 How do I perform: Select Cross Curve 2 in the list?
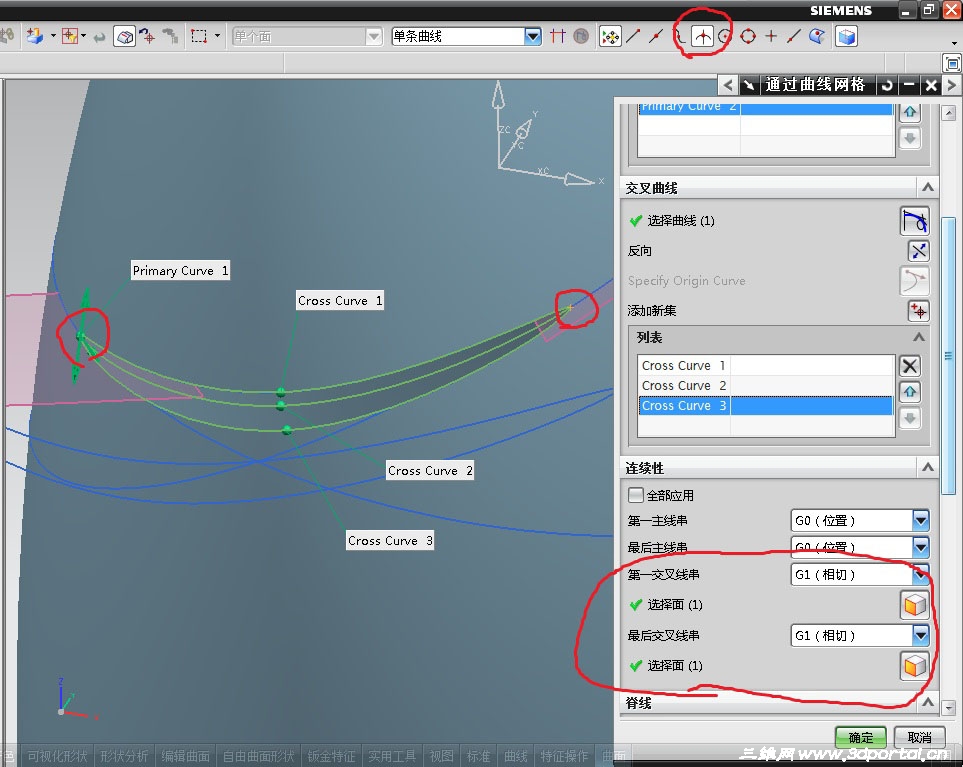pyautogui.click(x=765, y=386)
